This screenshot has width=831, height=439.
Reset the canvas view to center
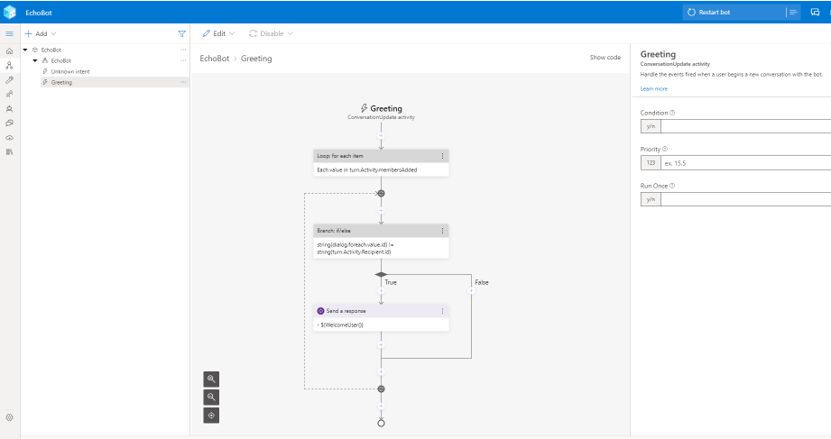click(211, 415)
